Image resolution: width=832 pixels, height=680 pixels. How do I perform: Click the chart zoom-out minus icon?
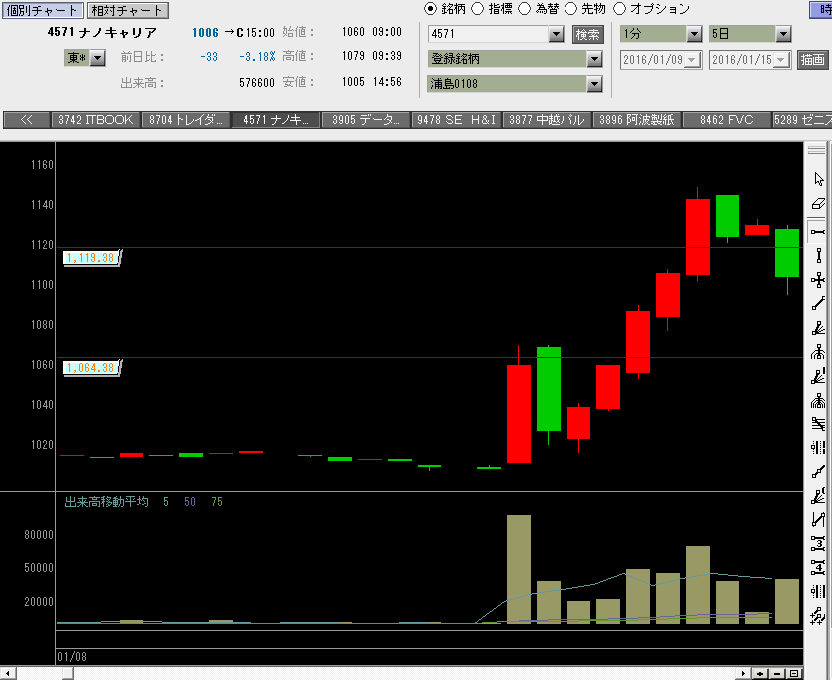coord(777,674)
